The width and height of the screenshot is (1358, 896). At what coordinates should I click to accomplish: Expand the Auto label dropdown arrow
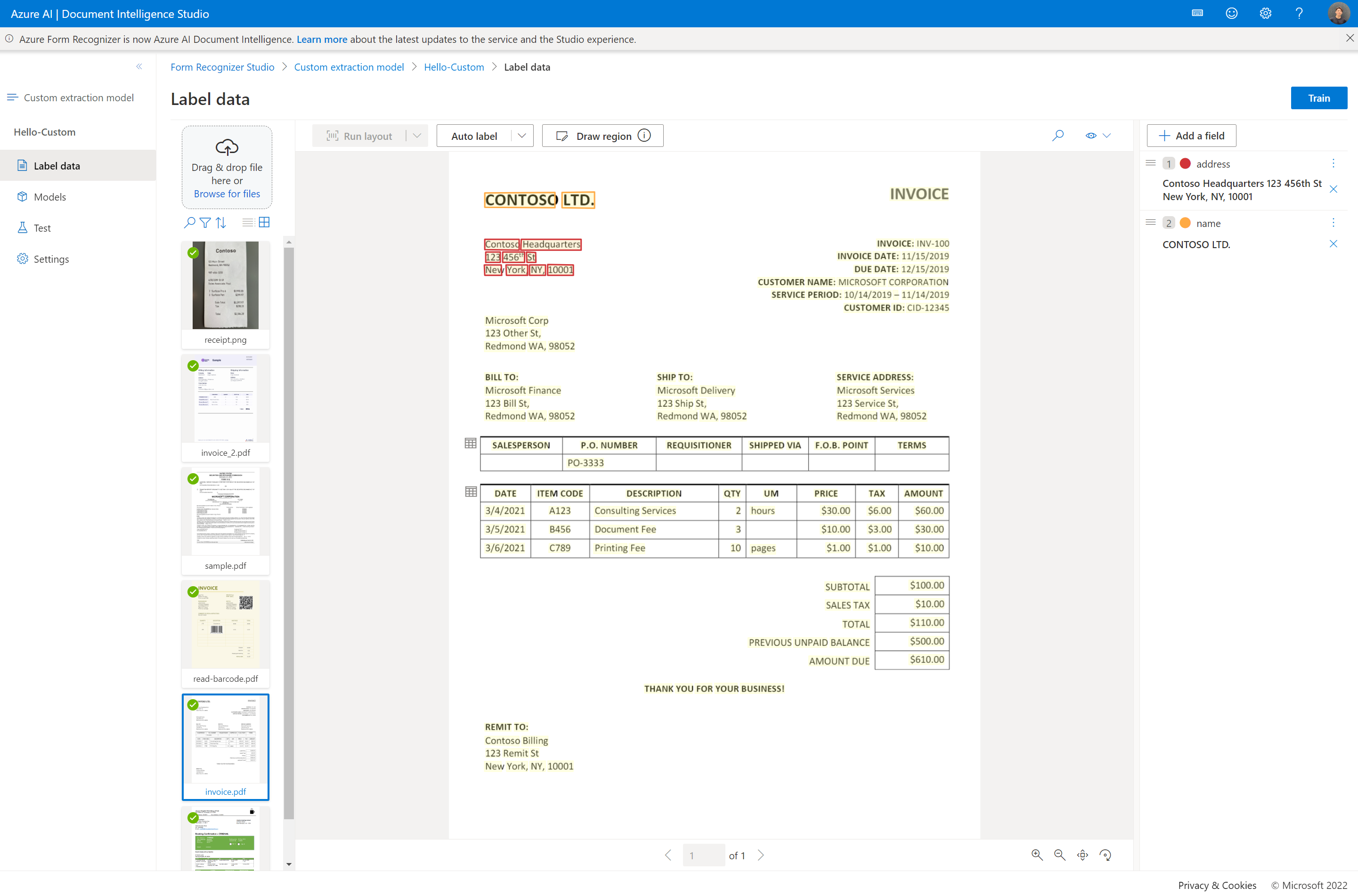click(521, 135)
